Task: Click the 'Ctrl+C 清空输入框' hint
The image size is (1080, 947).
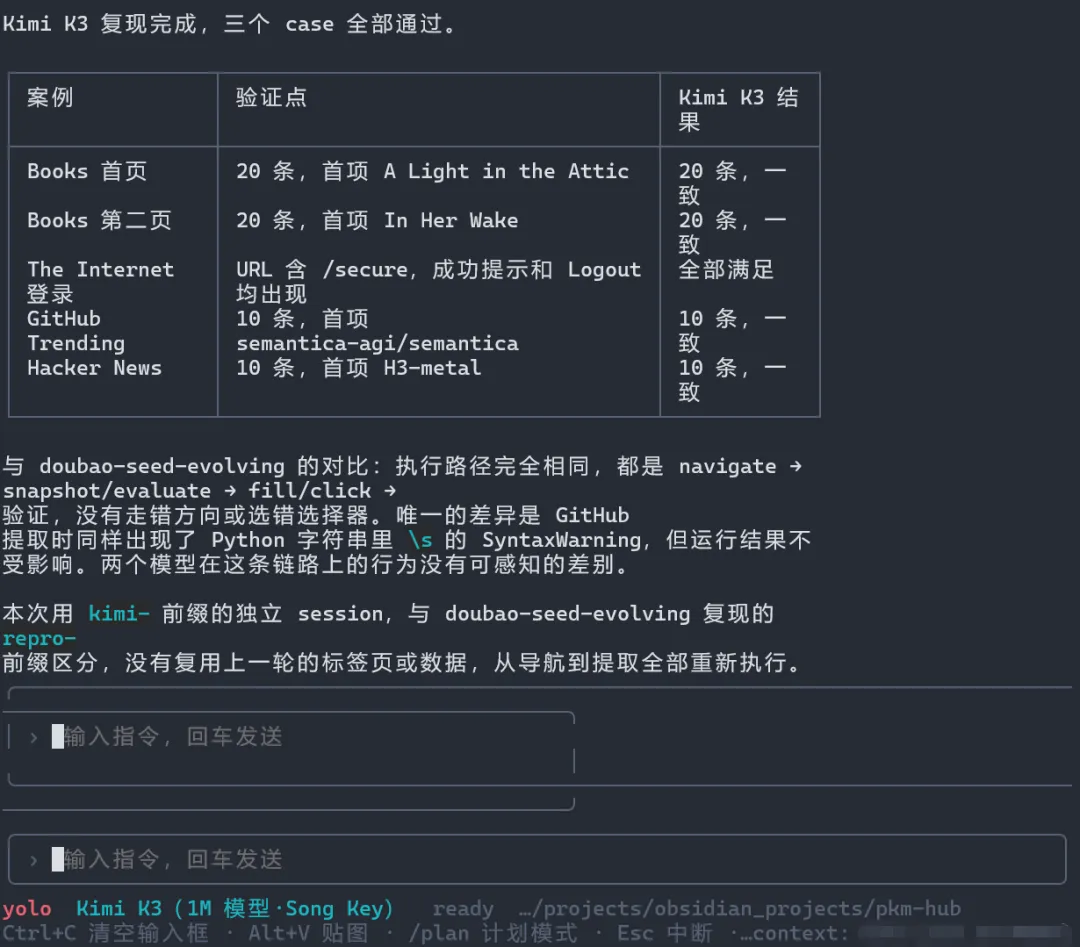Action: coord(105,933)
